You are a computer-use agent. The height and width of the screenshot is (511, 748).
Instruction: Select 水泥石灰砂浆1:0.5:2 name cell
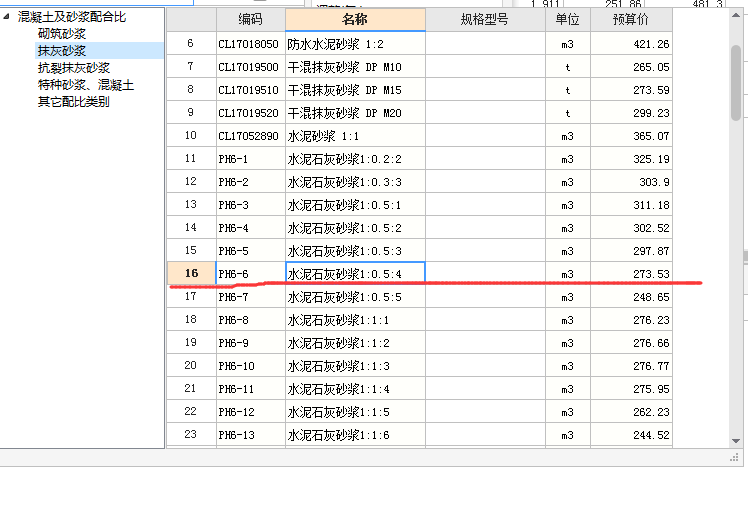pyautogui.click(x=355, y=228)
